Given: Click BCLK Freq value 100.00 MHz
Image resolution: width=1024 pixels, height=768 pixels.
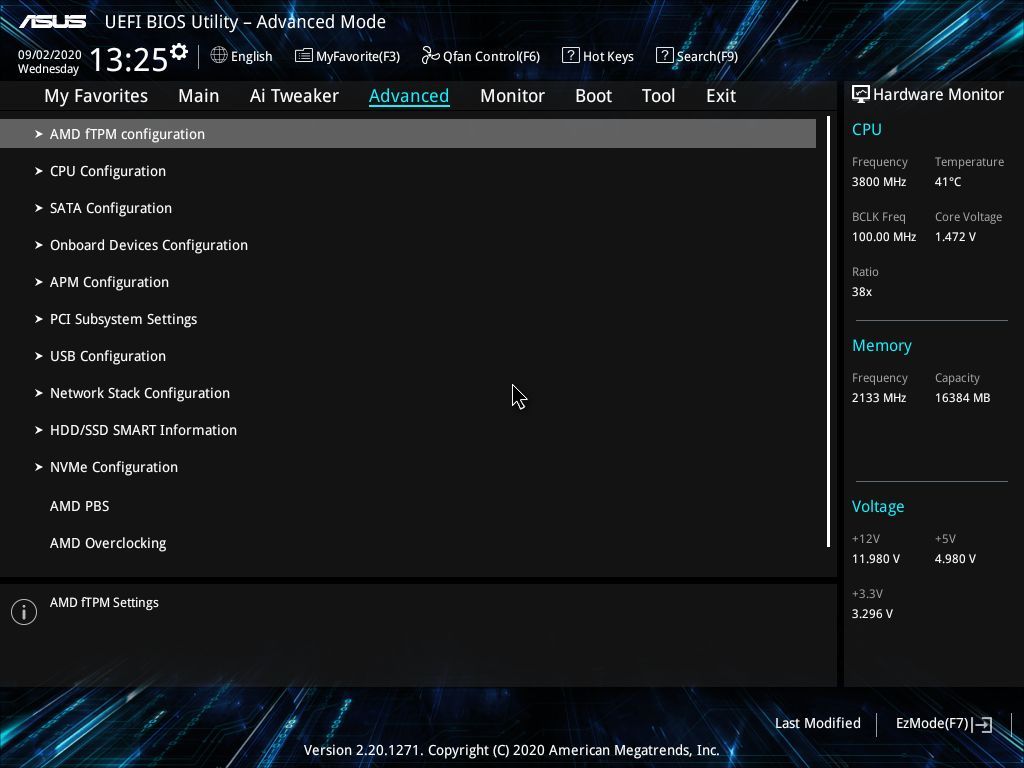Looking at the screenshot, I should pos(884,236).
